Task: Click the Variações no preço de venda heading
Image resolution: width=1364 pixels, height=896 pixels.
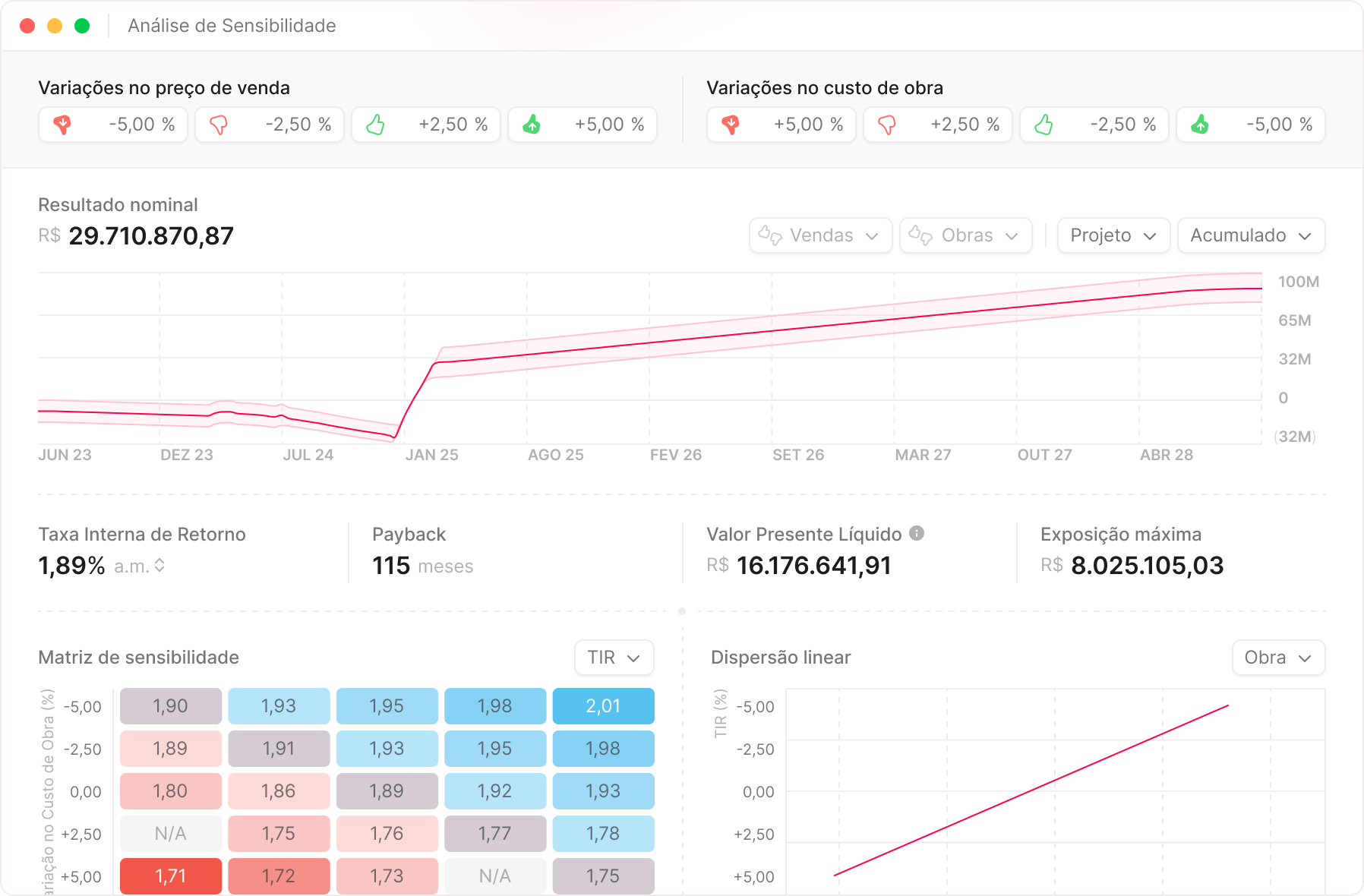Action: click(164, 88)
